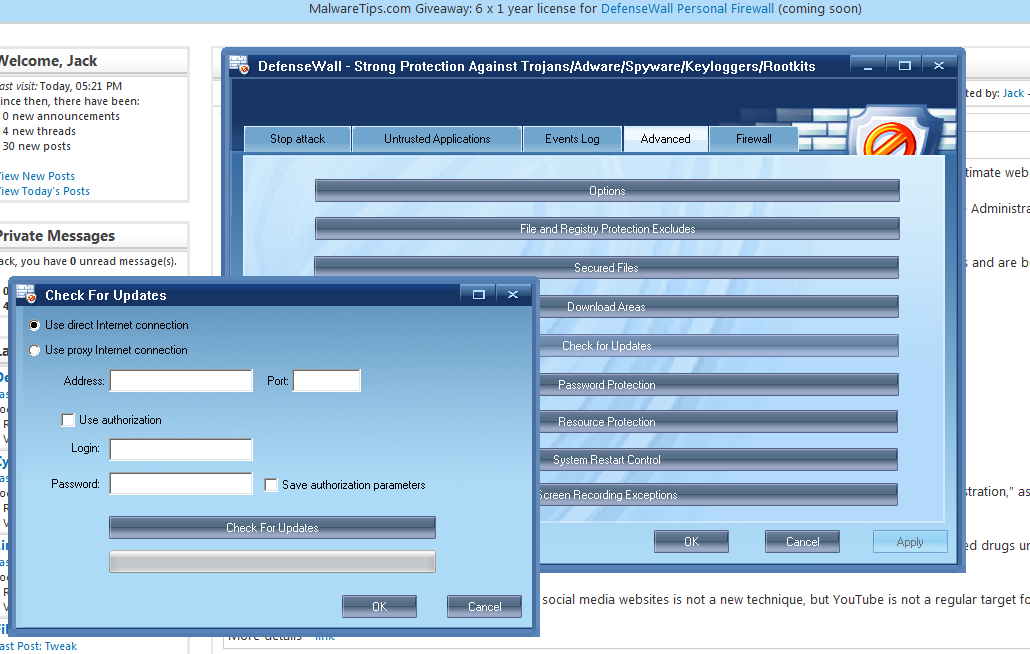The width and height of the screenshot is (1030, 654).
Task: Click OK in Check For Updates dialog
Action: (379, 607)
